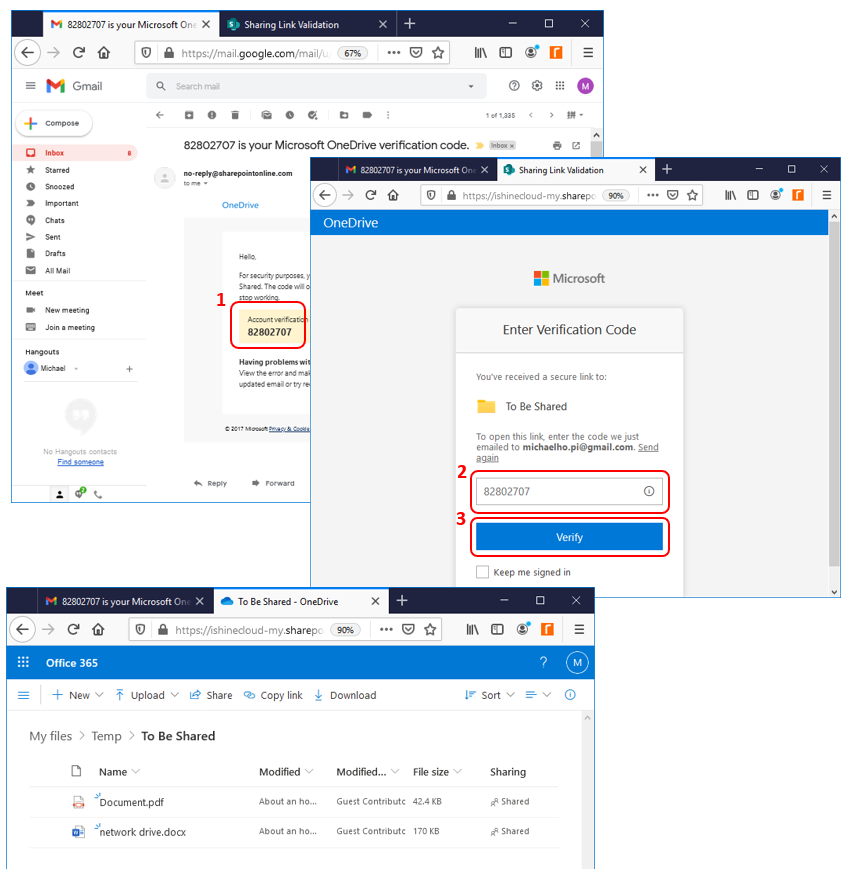
Task: Switch to Sharing Link Validation tab in Gmail window
Action: 307,24
